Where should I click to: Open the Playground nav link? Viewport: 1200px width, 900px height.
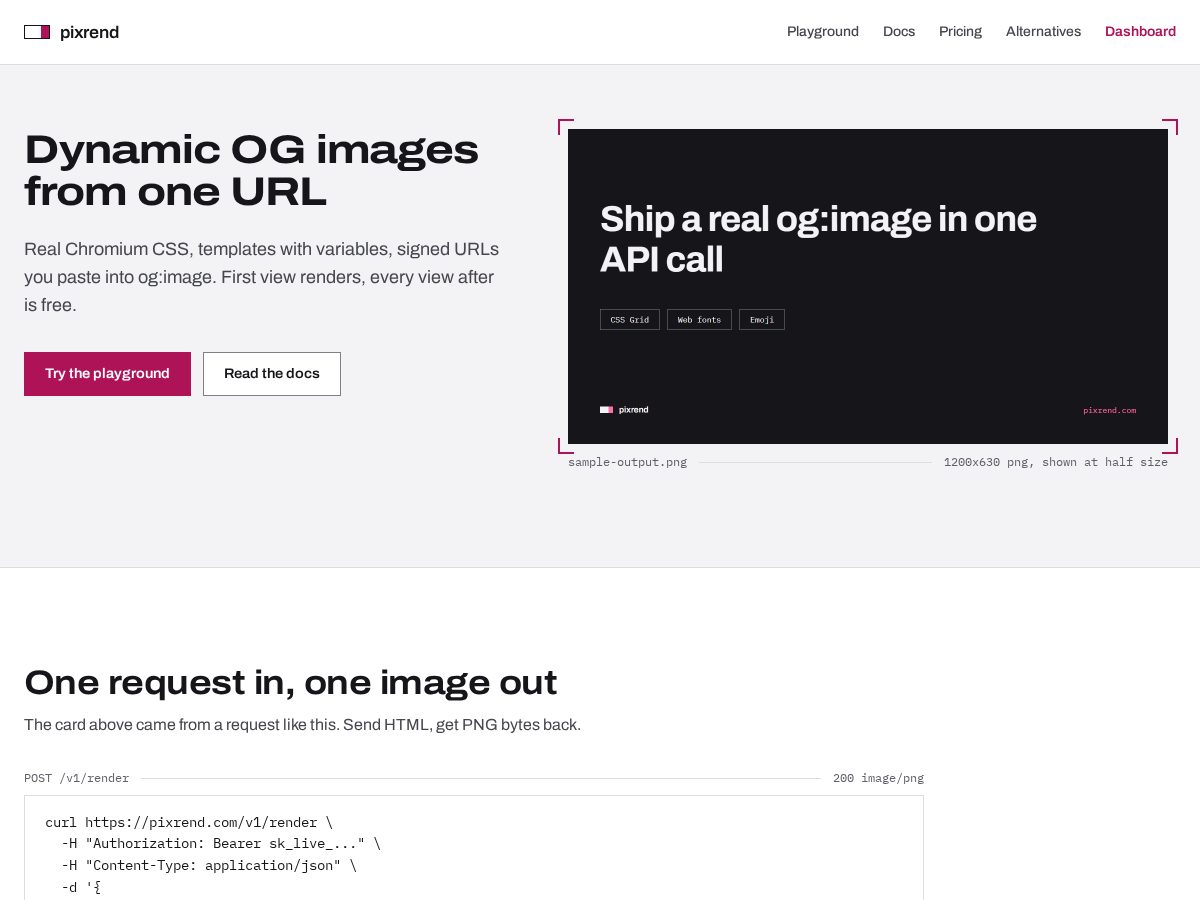(823, 31)
